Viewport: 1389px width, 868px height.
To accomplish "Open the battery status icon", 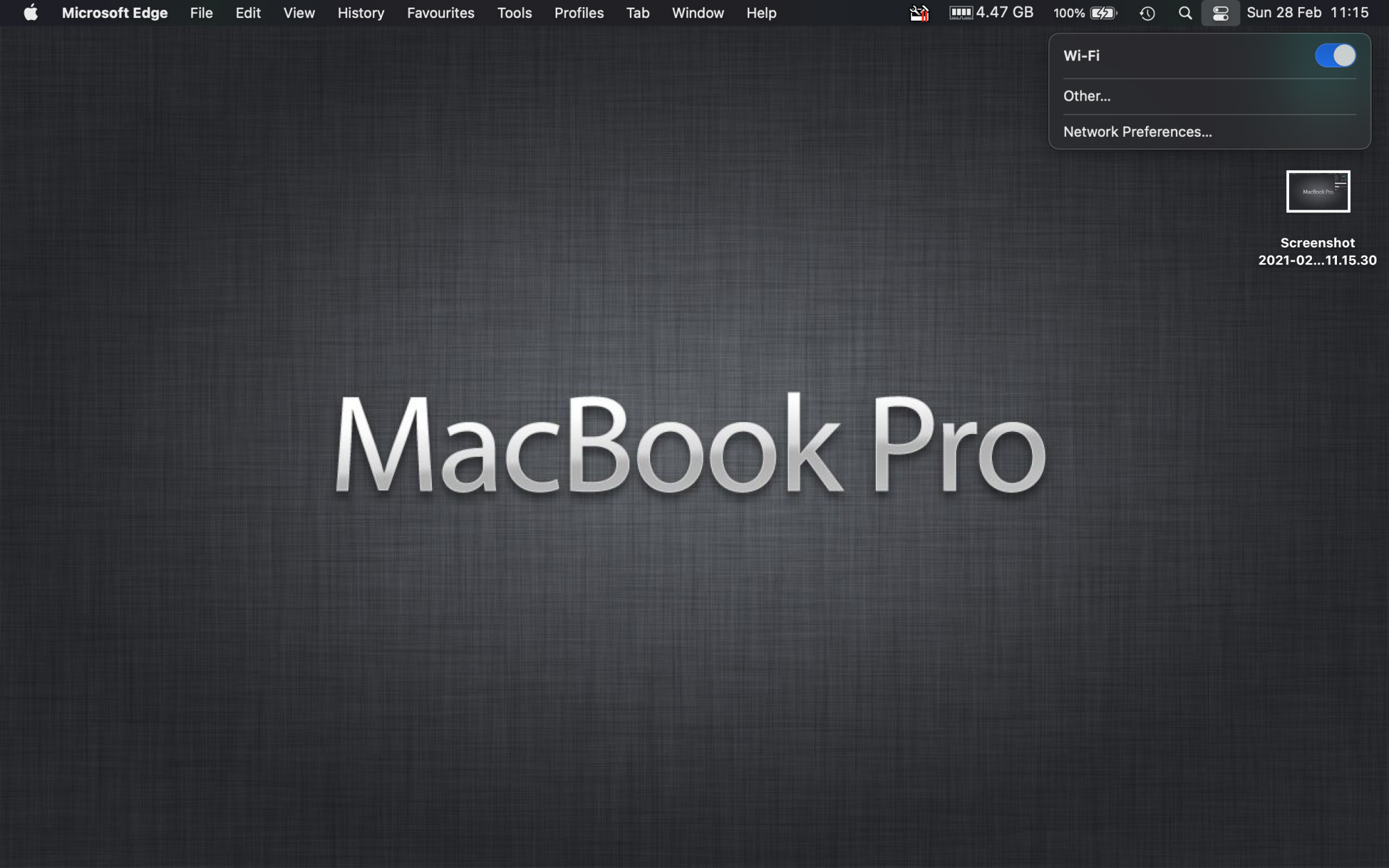I will tap(1103, 12).
